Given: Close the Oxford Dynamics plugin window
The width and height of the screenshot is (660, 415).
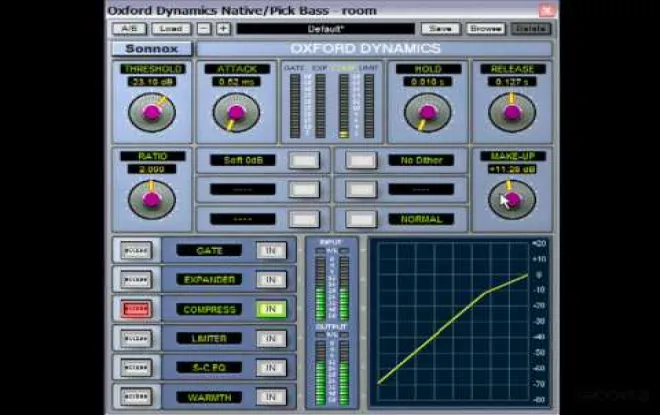Looking at the screenshot, I should point(547,10).
